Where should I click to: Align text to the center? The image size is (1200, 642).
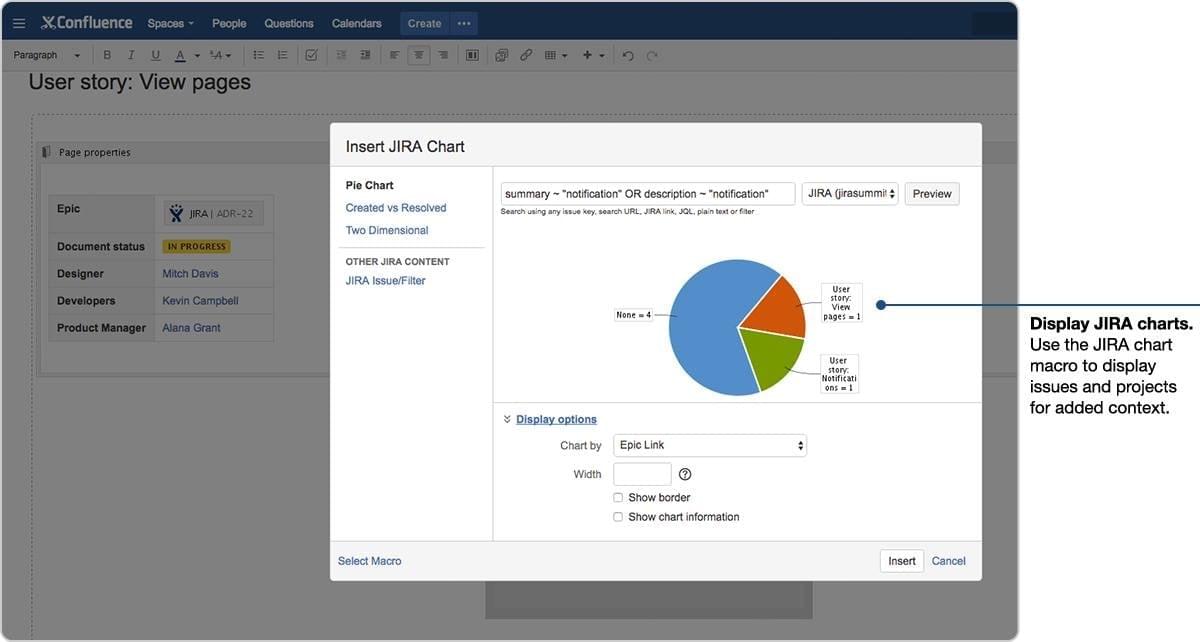(419, 55)
